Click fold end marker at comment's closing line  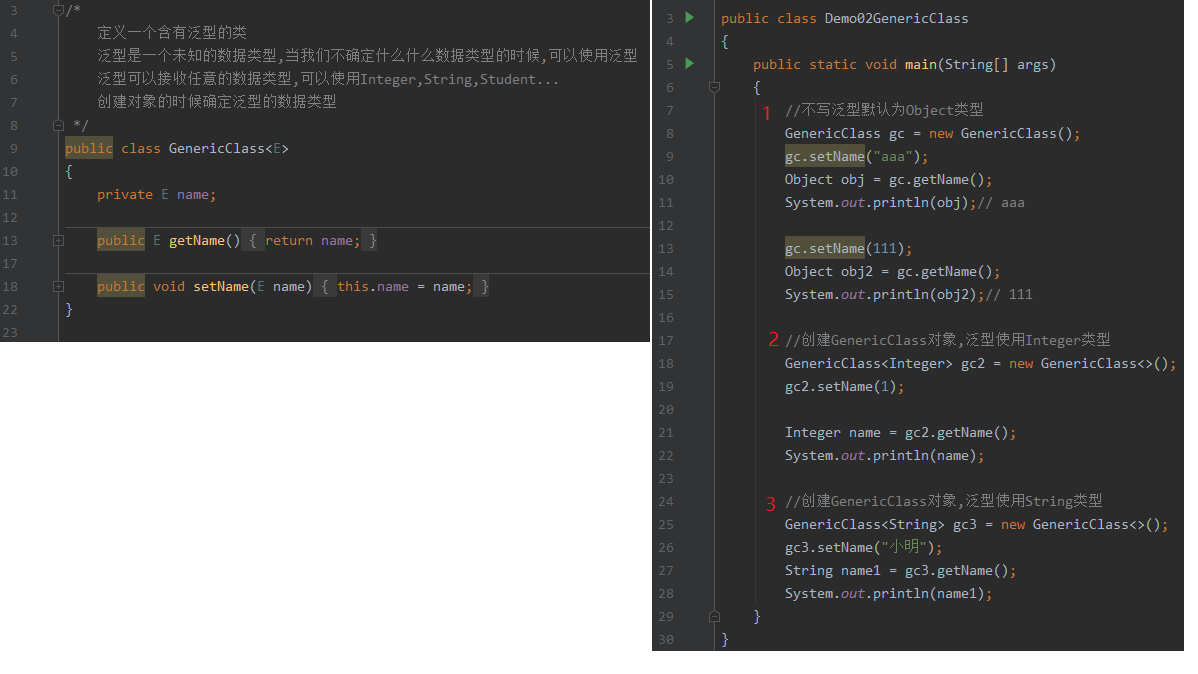click(x=58, y=126)
